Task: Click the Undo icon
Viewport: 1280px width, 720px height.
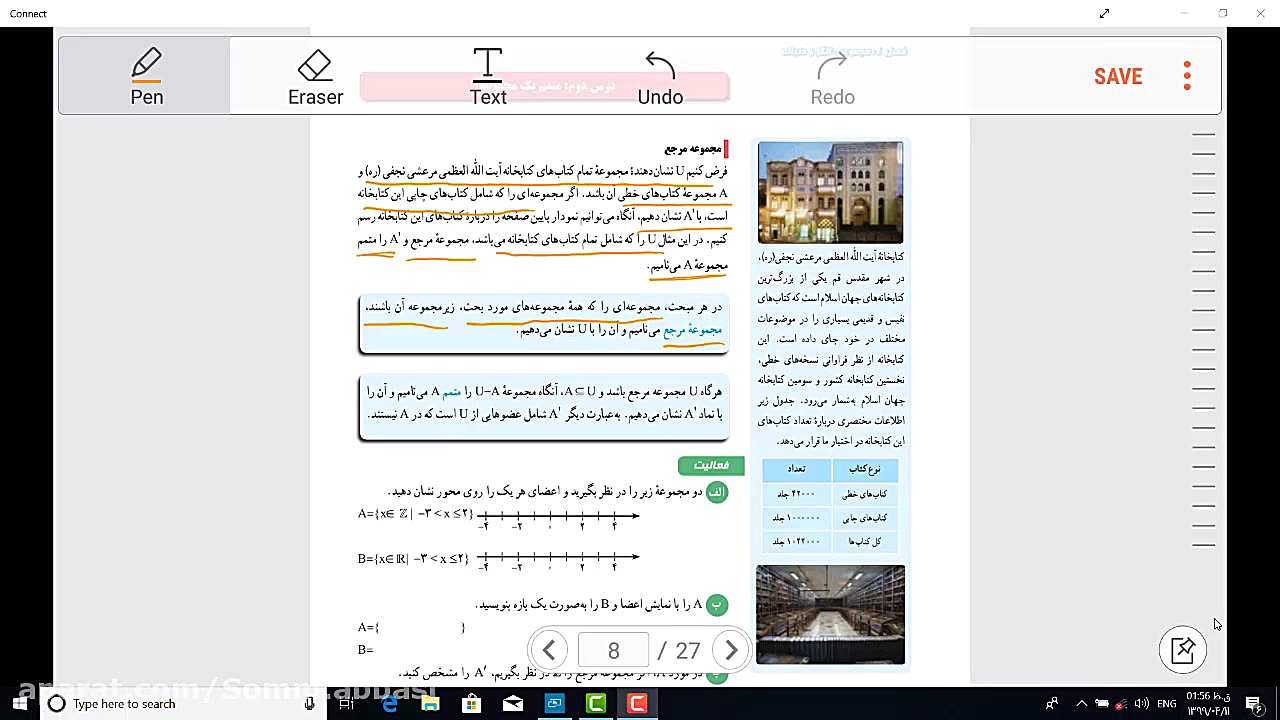Action: 659,75
